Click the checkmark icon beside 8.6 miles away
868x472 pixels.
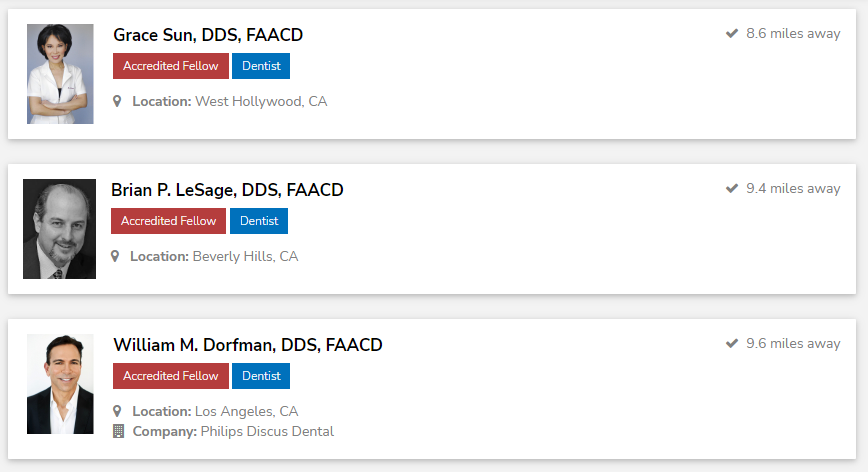(732, 33)
